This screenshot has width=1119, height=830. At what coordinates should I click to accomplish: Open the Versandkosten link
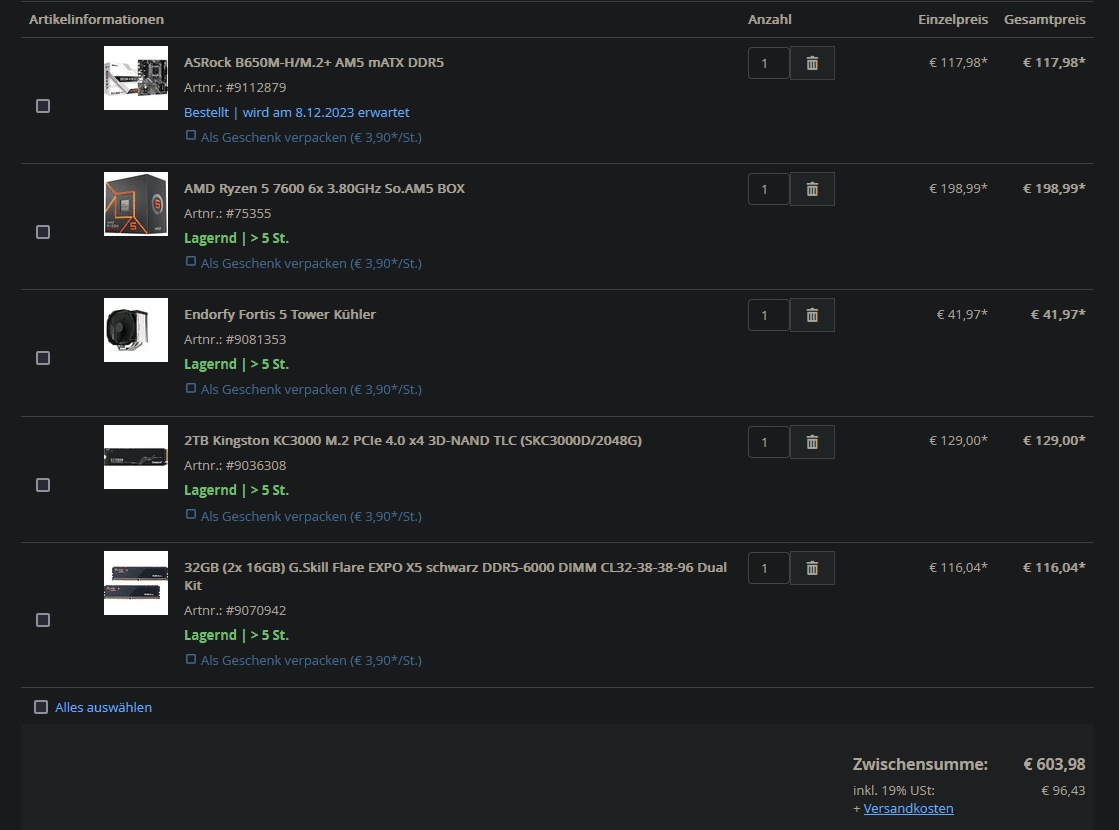point(908,809)
